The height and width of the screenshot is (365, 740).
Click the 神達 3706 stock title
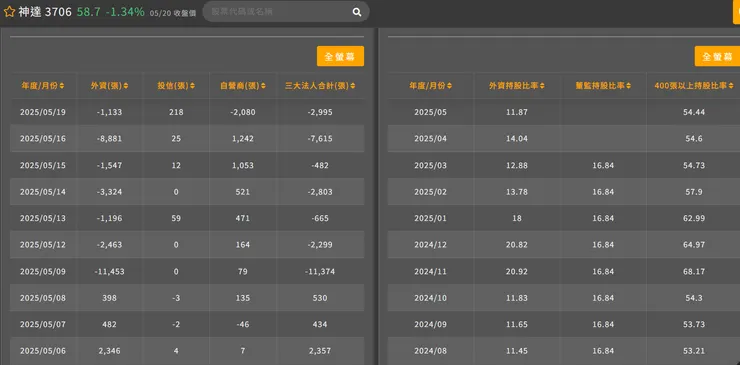click(x=45, y=12)
